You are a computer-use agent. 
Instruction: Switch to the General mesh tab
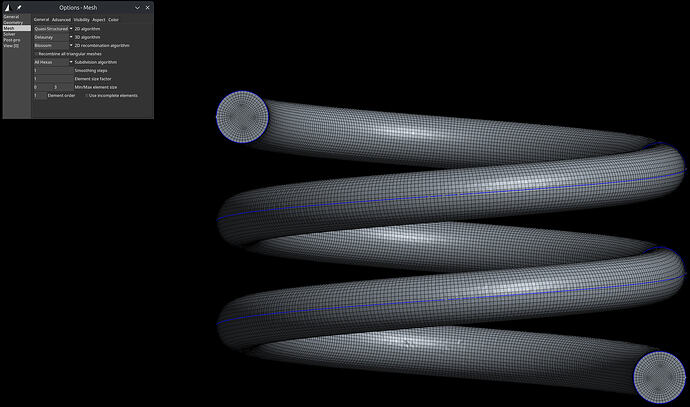[x=41, y=20]
